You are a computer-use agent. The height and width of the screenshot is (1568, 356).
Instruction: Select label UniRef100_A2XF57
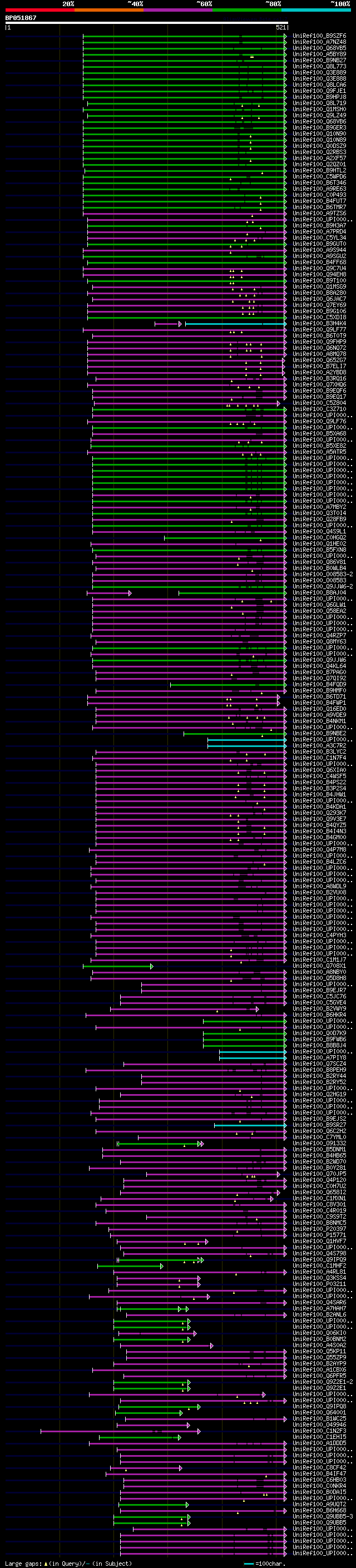point(319,159)
